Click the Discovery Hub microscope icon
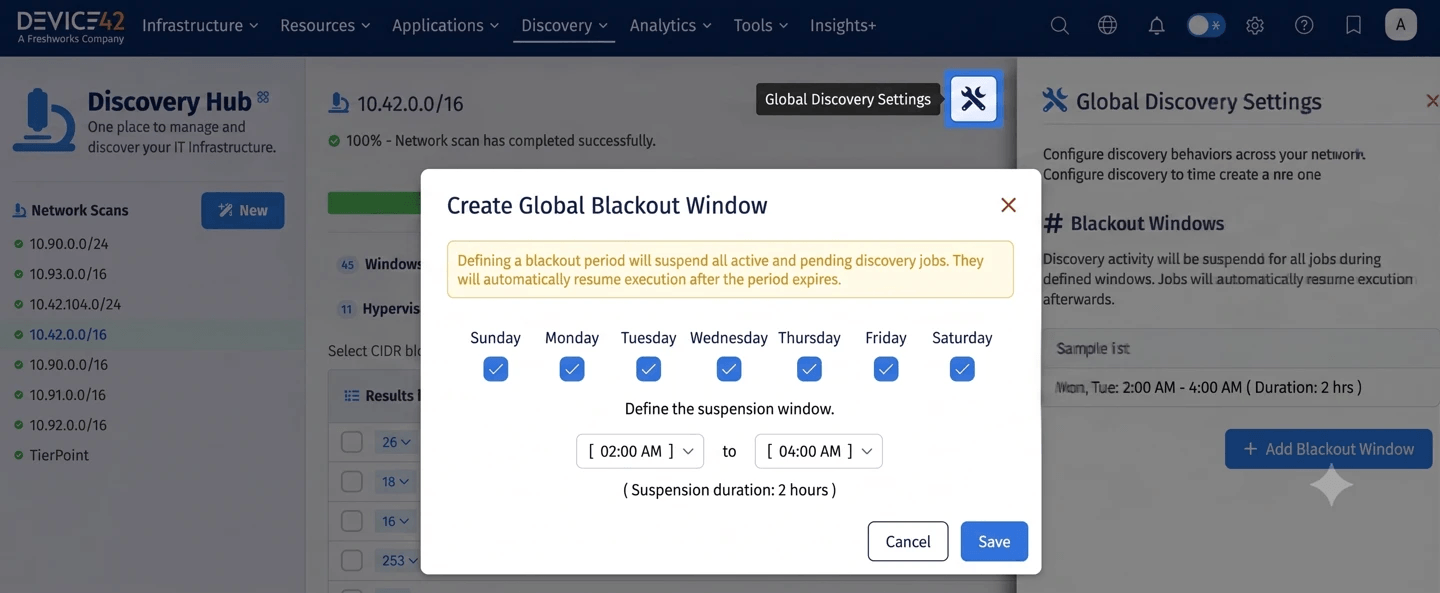This screenshot has height=593, width=1440. point(43,120)
